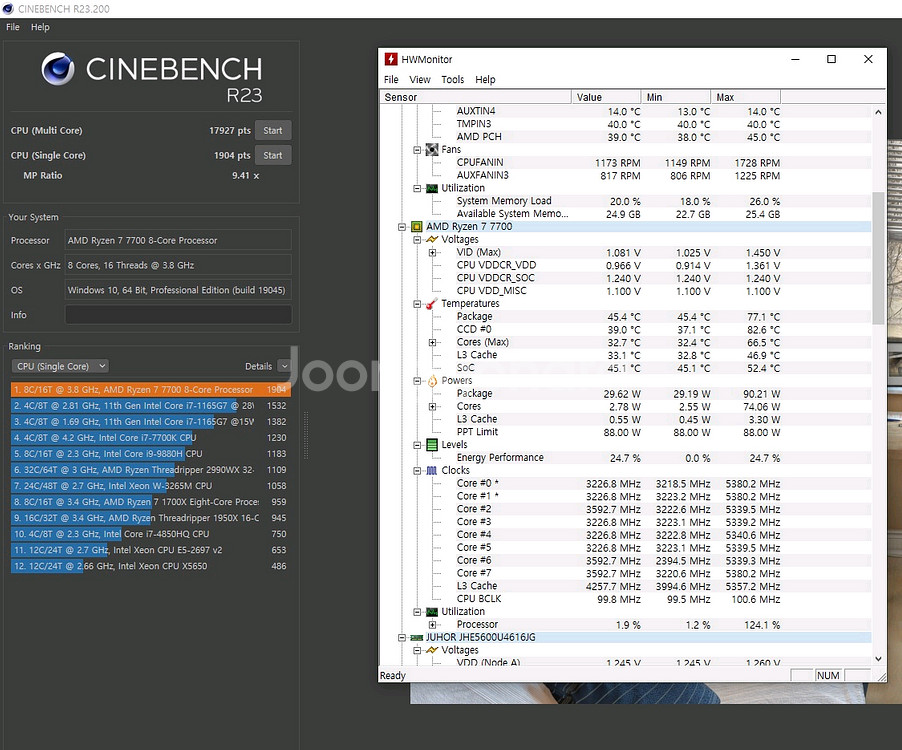Expand the VID (Max) entry
This screenshot has width=902, height=750.
[x=432, y=252]
